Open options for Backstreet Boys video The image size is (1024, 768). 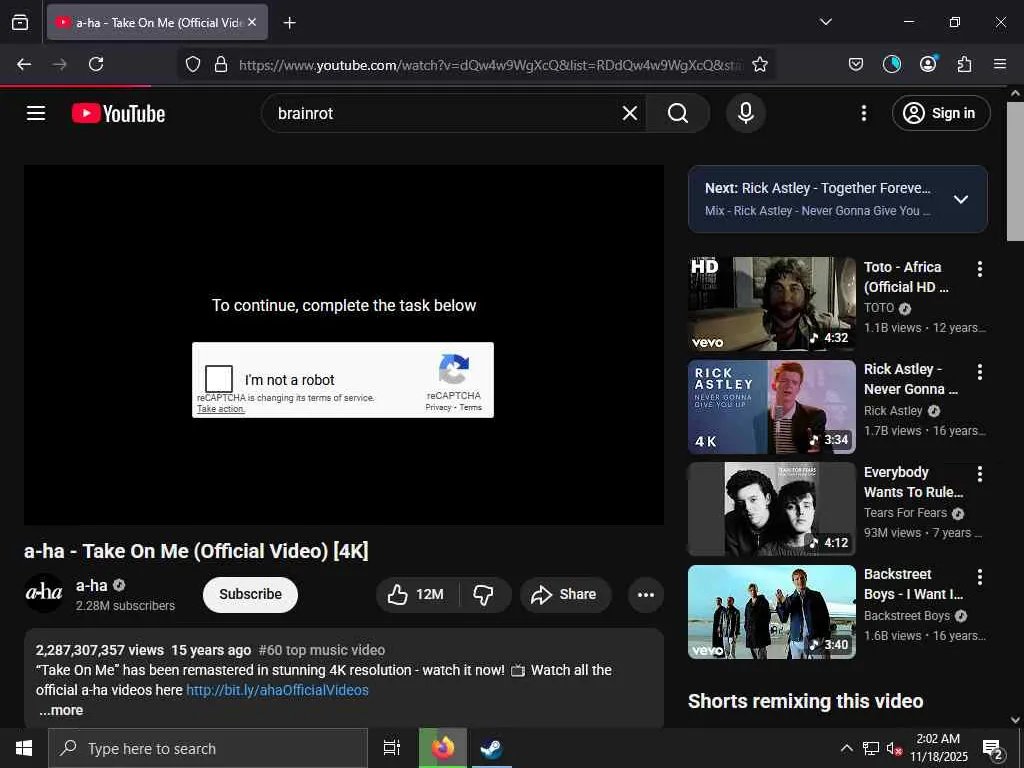(x=980, y=577)
